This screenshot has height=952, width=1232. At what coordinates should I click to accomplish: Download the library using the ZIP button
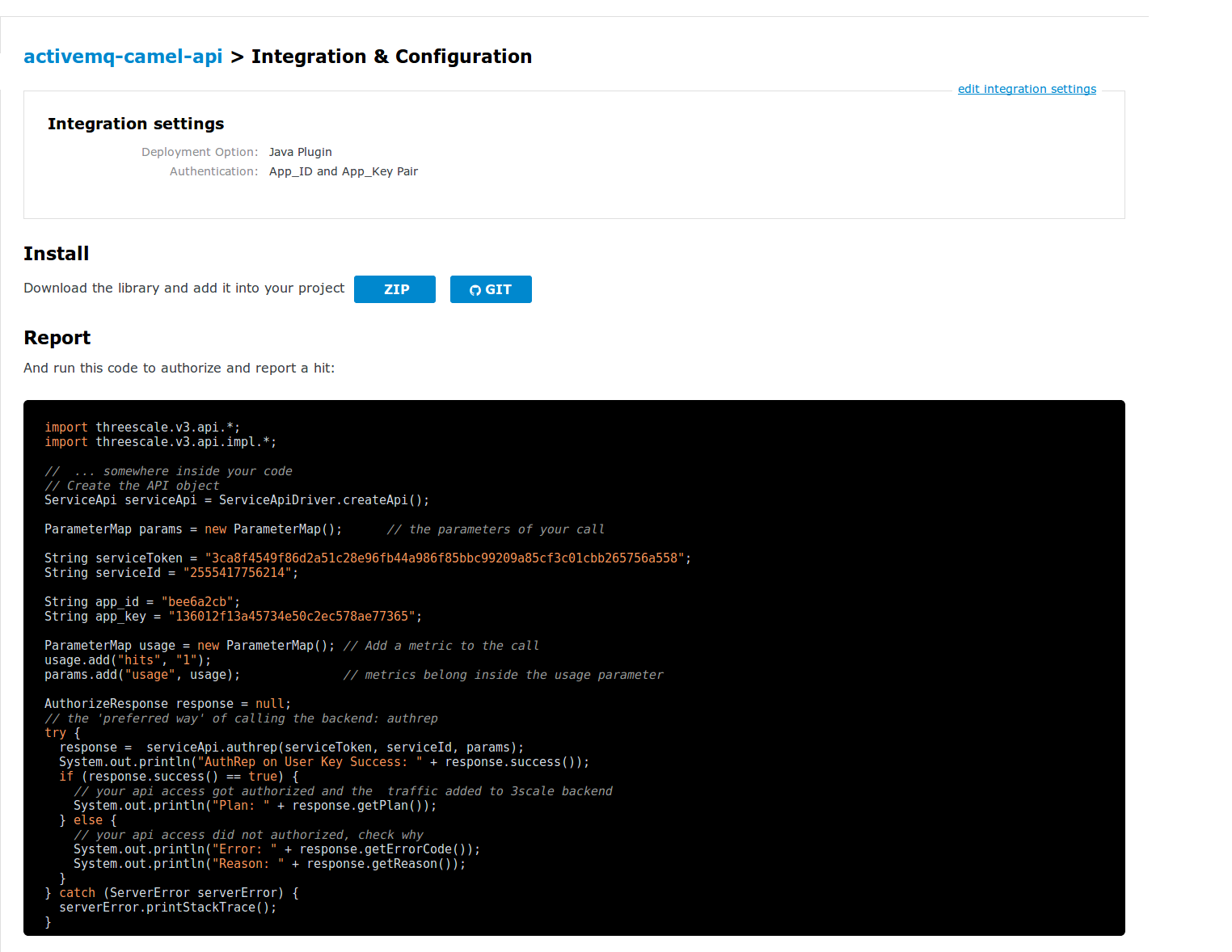[394, 289]
